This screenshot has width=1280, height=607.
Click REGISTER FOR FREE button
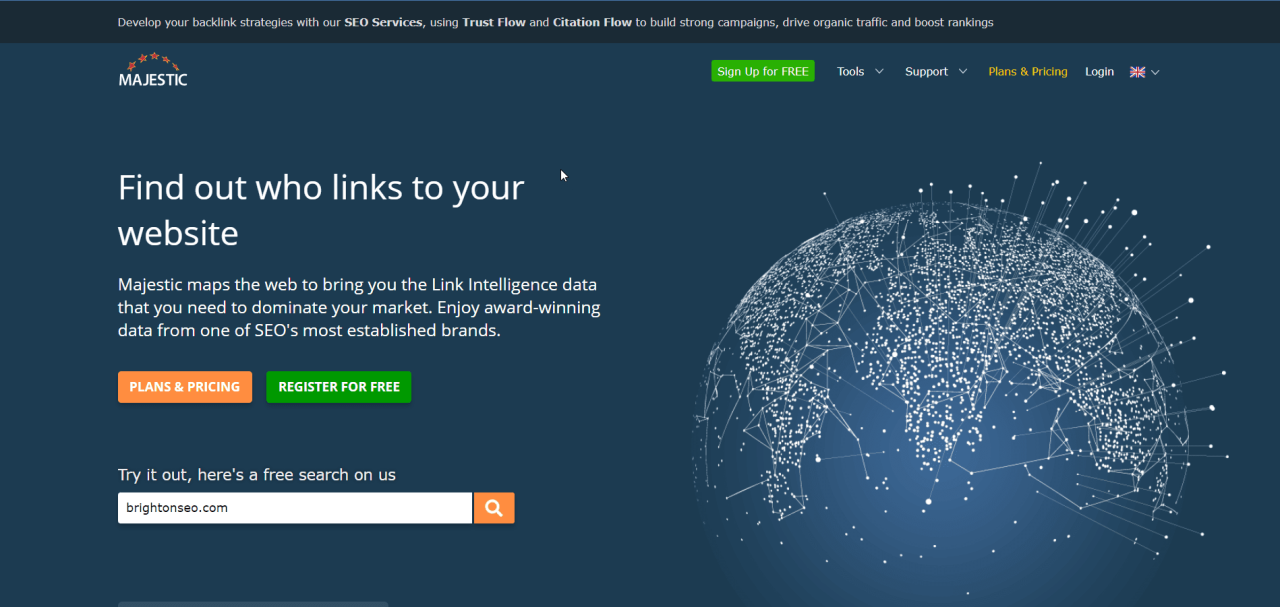(x=339, y=387)
